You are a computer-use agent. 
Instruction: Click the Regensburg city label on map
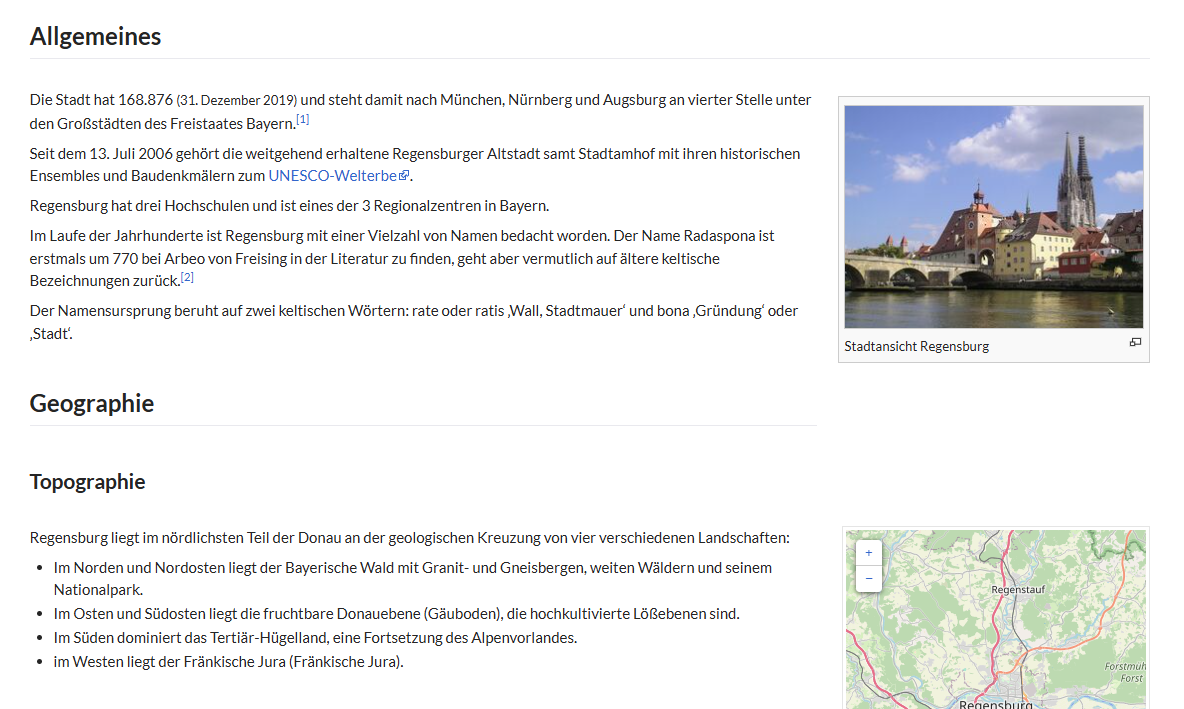coord(995,703)
